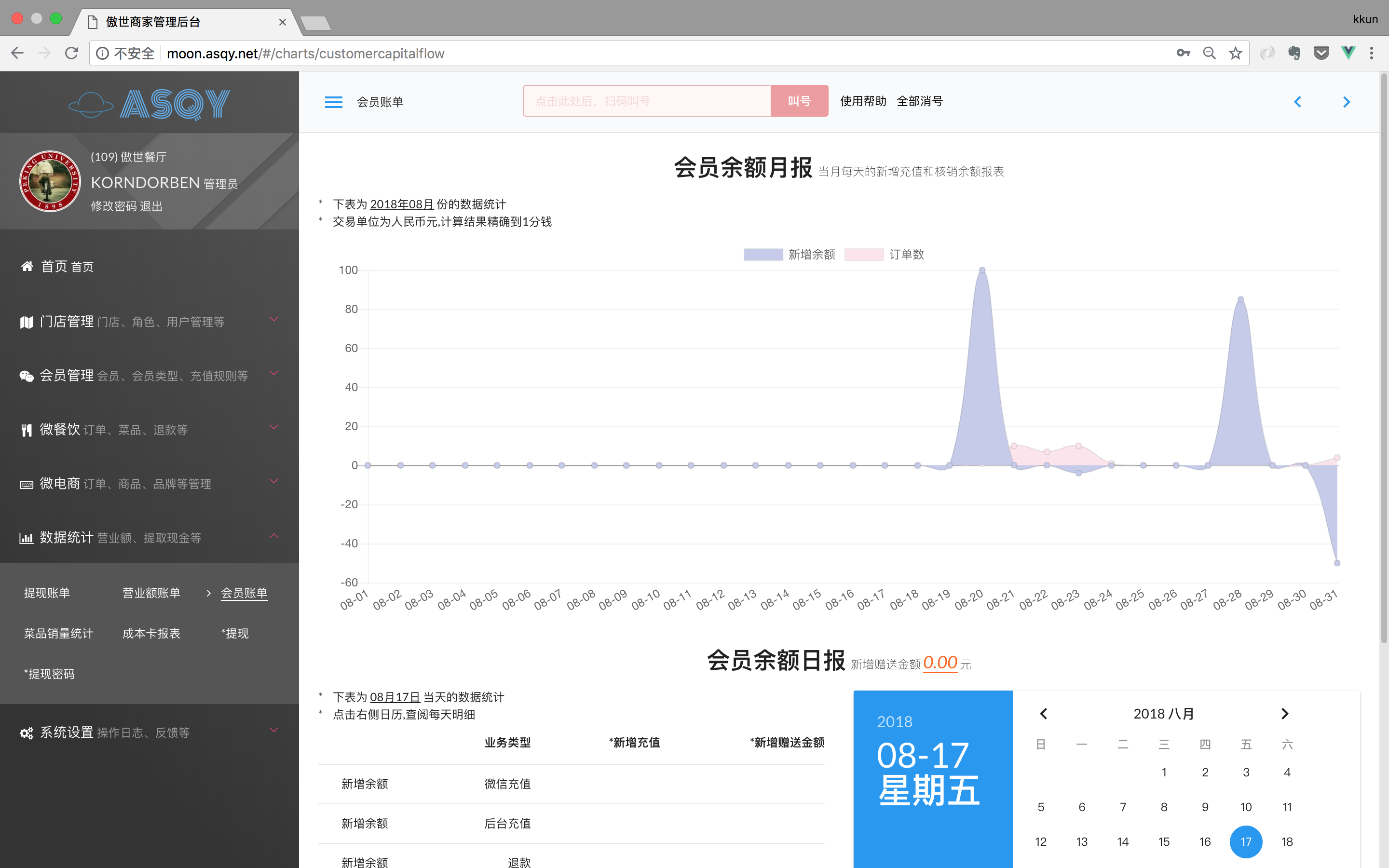
Task: Open 会员账单 submenu item
Action: click(245, 593)
